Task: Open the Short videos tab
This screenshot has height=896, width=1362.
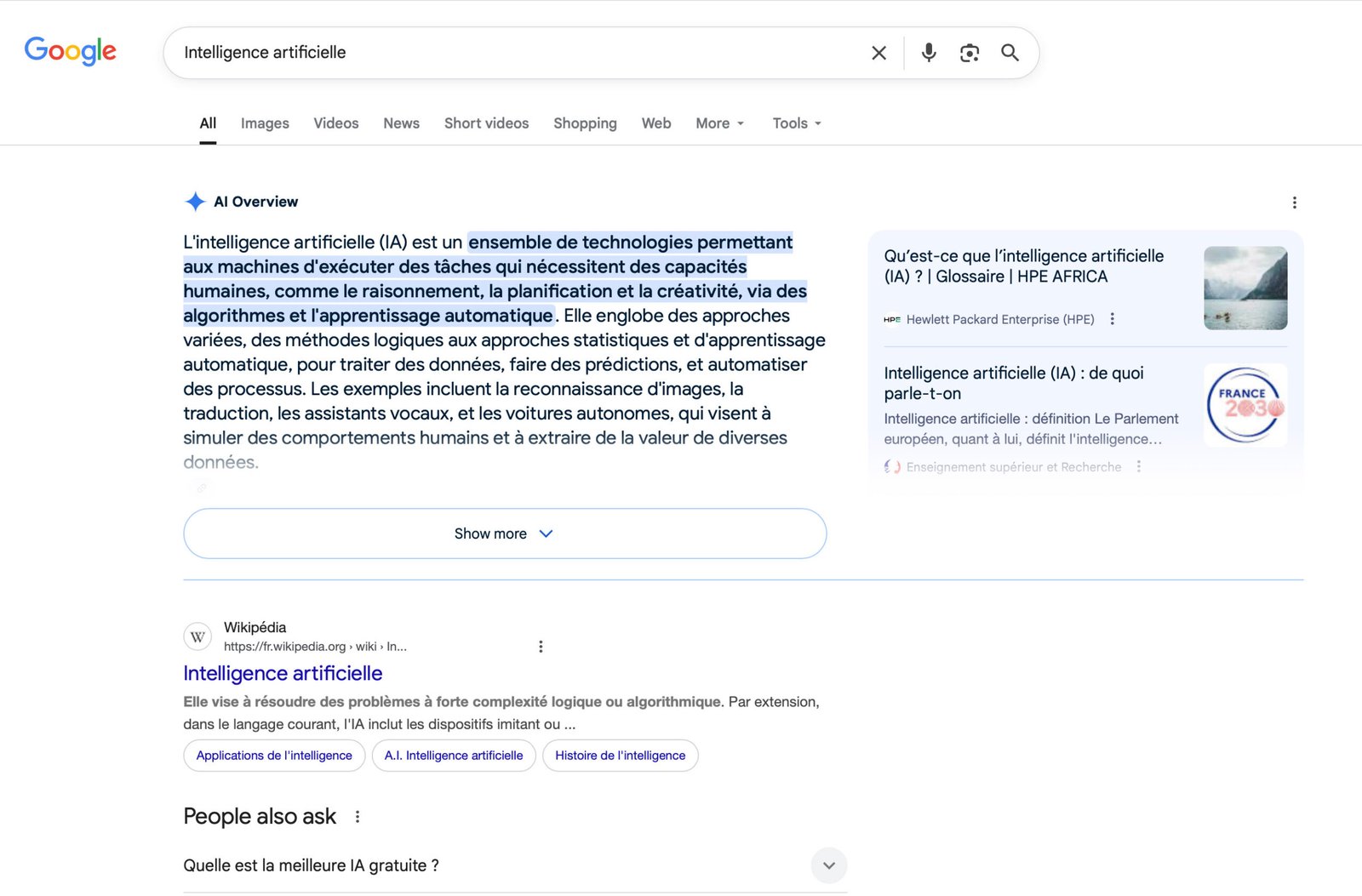Action: click(x=486, y=123)
